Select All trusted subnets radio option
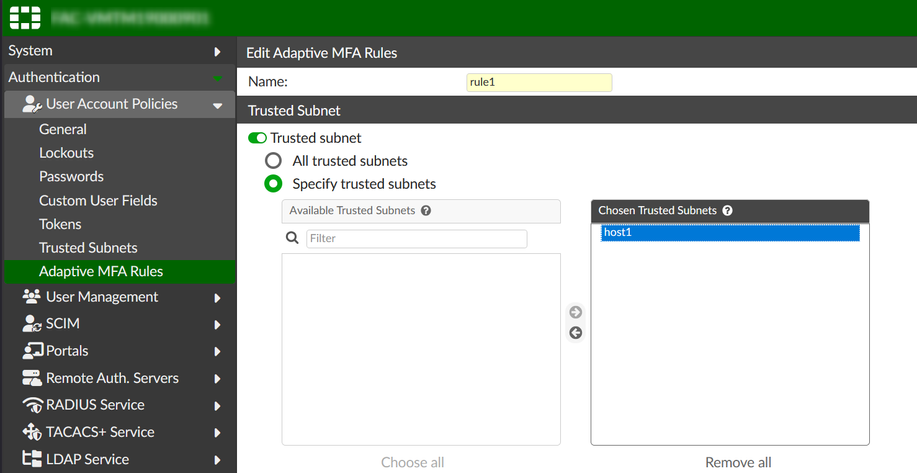917x473 pixels. pos(273,161)
